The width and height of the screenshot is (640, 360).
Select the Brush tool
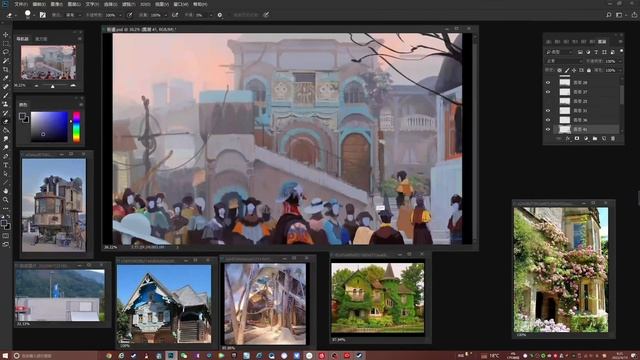[x=6, y=95]
